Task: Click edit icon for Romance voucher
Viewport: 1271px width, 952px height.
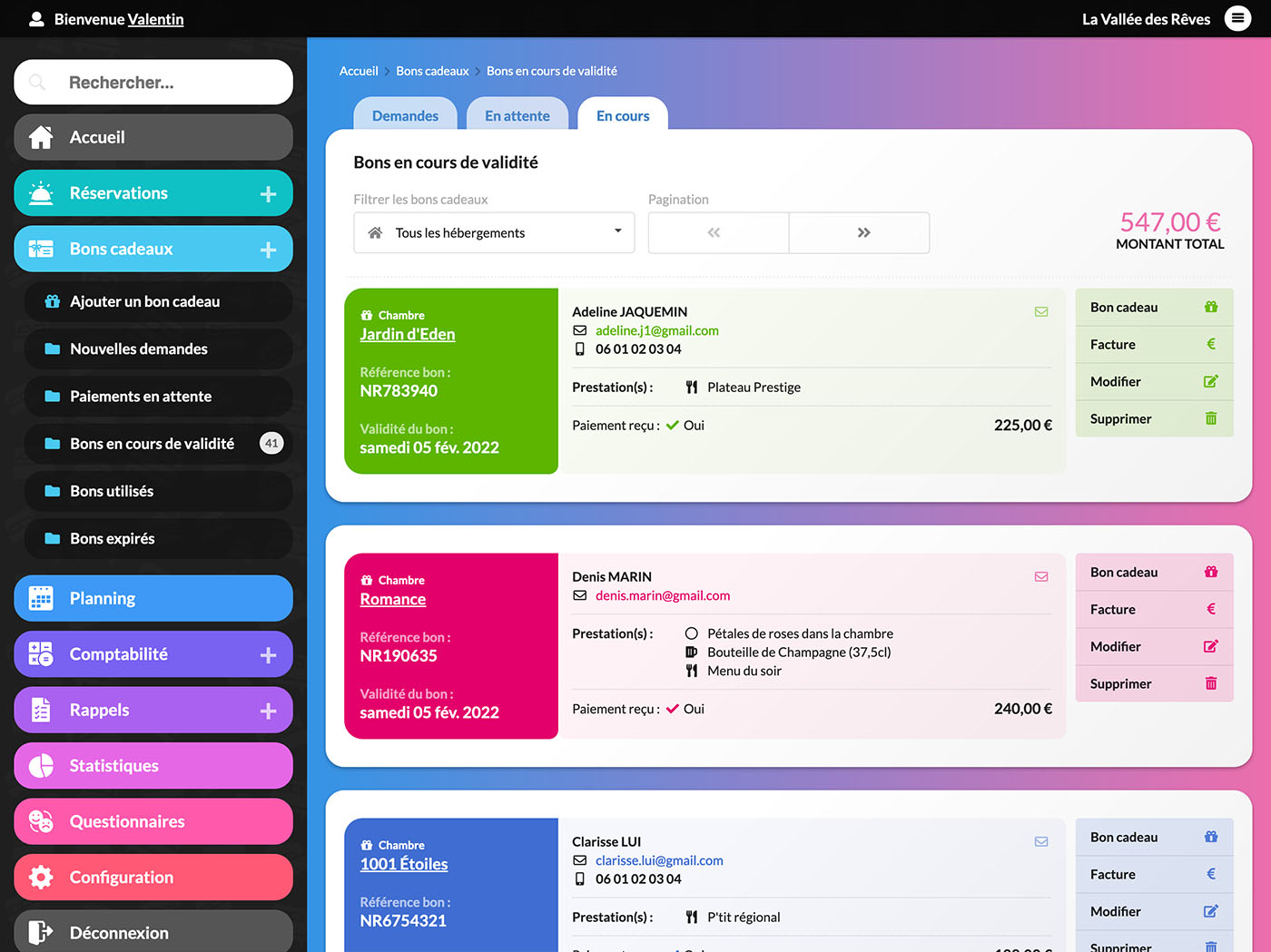Action: (x=1210, y=646)
